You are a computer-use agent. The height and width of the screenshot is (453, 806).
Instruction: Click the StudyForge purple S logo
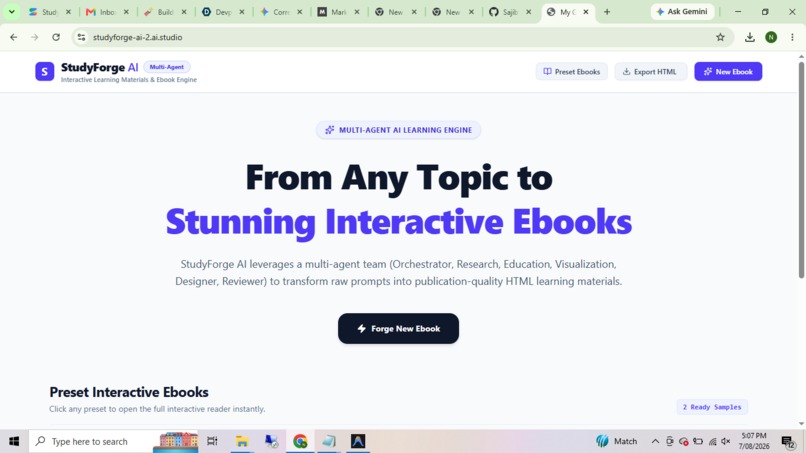(x=45, y=71)
